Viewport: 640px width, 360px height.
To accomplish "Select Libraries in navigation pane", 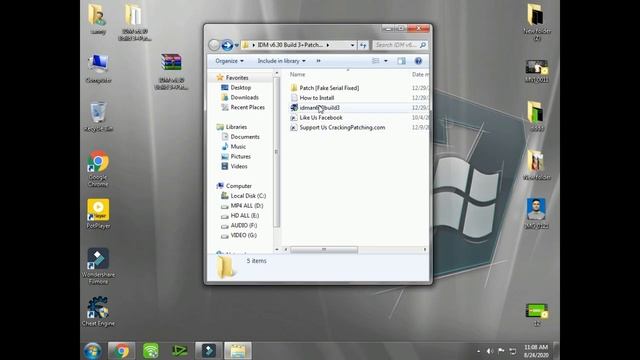I will coord(236,127).
